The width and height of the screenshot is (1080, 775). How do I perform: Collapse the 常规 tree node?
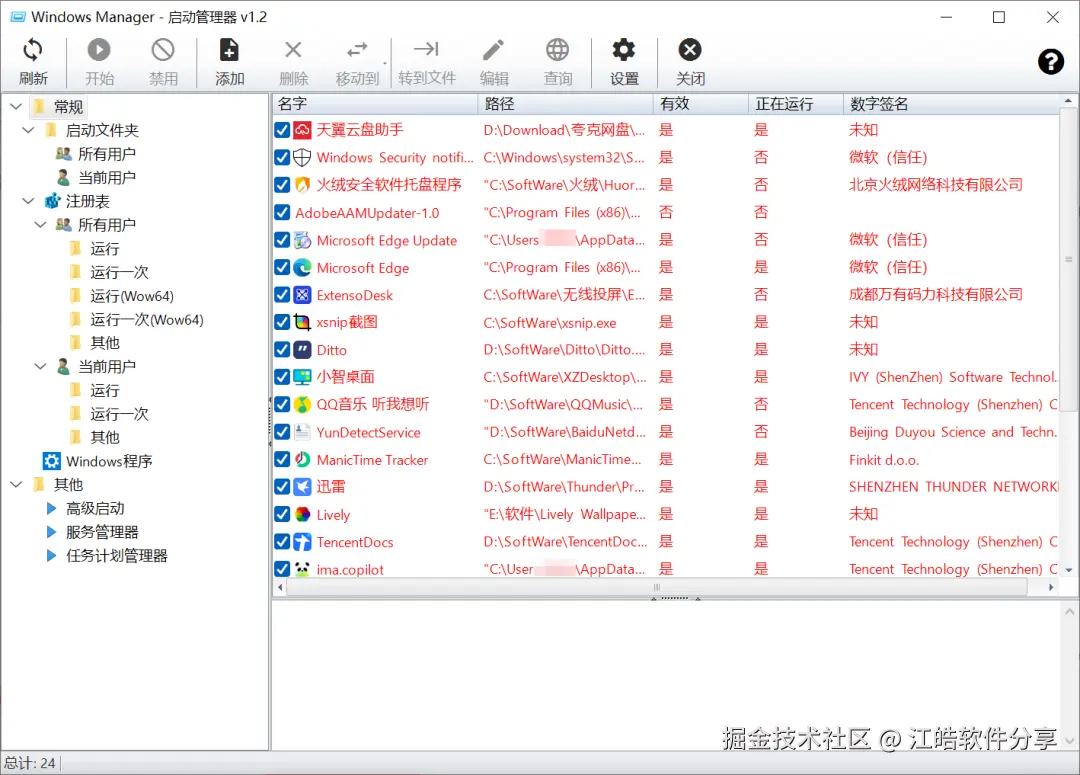[x=16, y=107]
